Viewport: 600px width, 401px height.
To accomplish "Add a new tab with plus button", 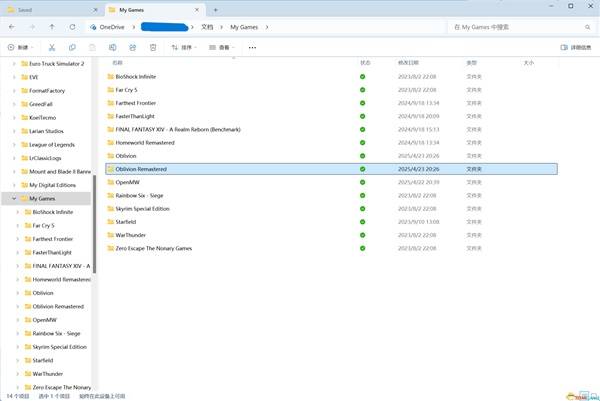I will point(215,9).
